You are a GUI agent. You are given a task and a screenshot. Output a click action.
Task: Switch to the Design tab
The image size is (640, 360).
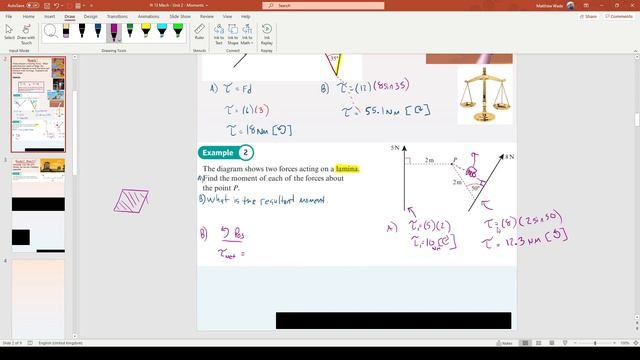90,16
